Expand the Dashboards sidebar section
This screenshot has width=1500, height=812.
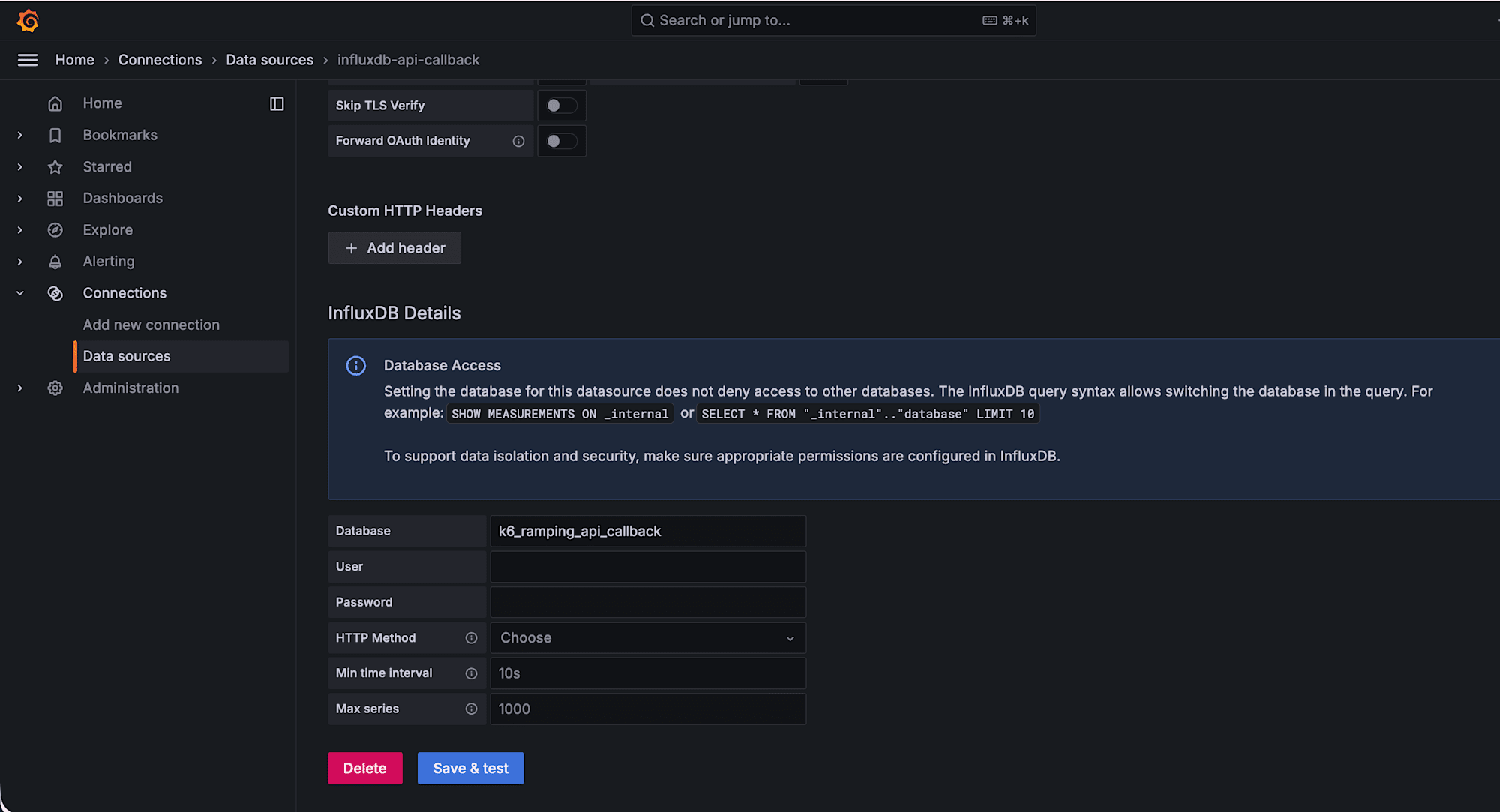(x=20, y=199)
